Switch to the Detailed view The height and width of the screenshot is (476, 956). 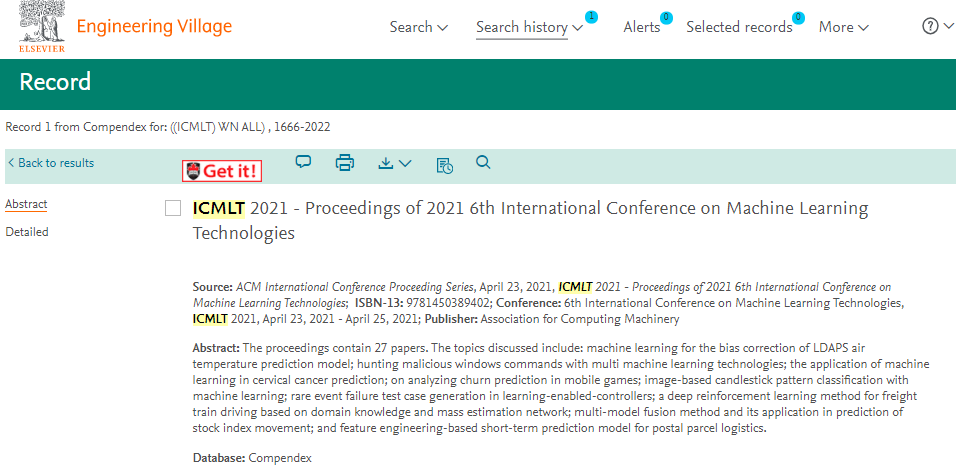[x=27, y=232]
